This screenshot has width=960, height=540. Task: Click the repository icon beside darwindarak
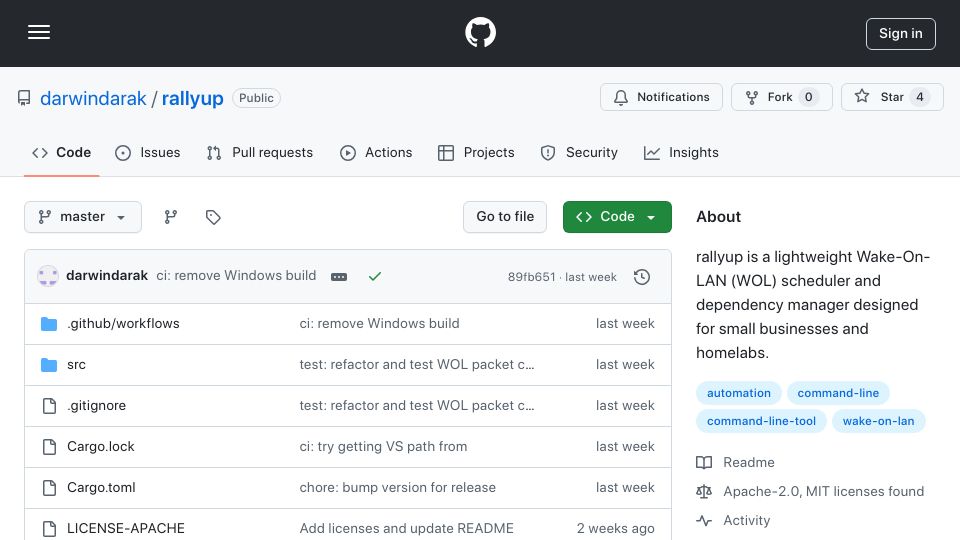click(x=24, y=98)
